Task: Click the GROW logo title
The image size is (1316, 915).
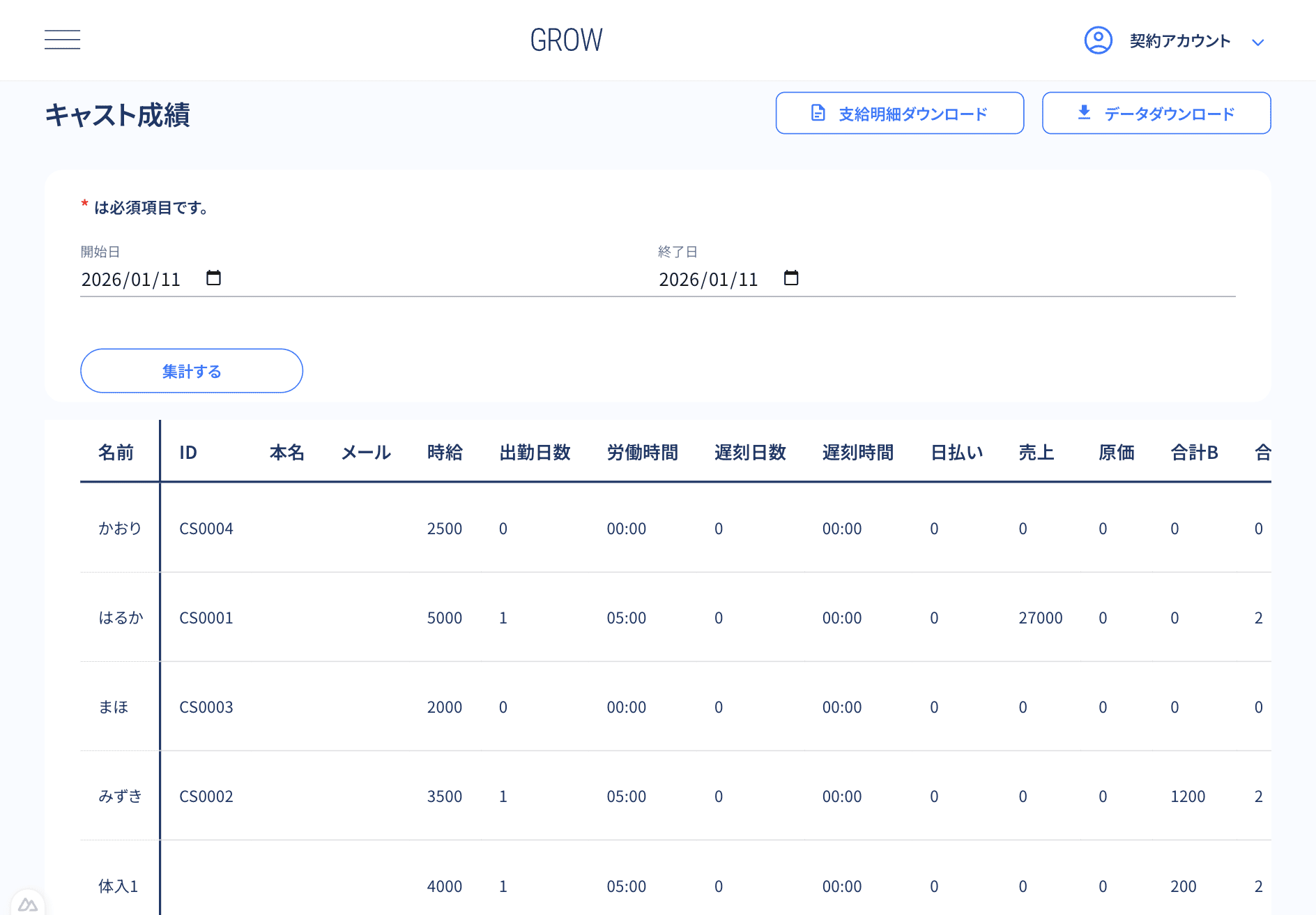Action: point(566,40)
